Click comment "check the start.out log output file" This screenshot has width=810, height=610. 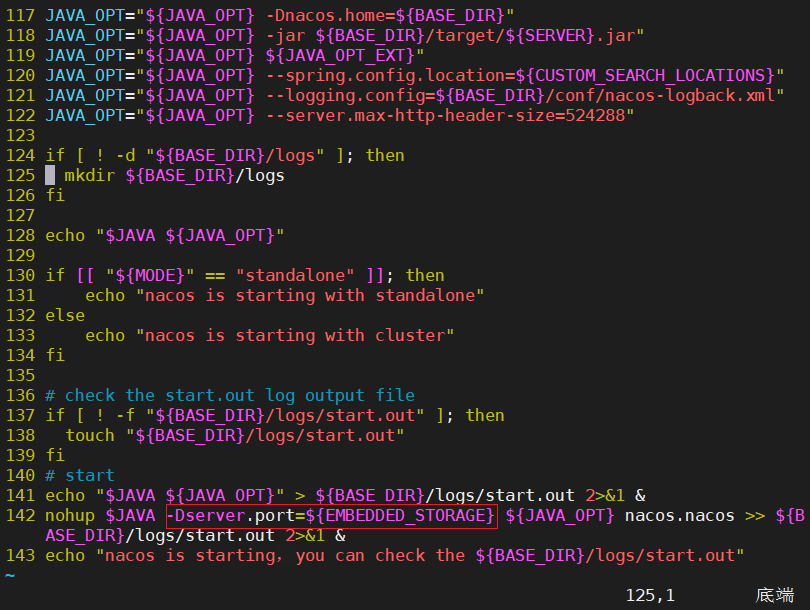pyautogui.click(x=239, y=396)
